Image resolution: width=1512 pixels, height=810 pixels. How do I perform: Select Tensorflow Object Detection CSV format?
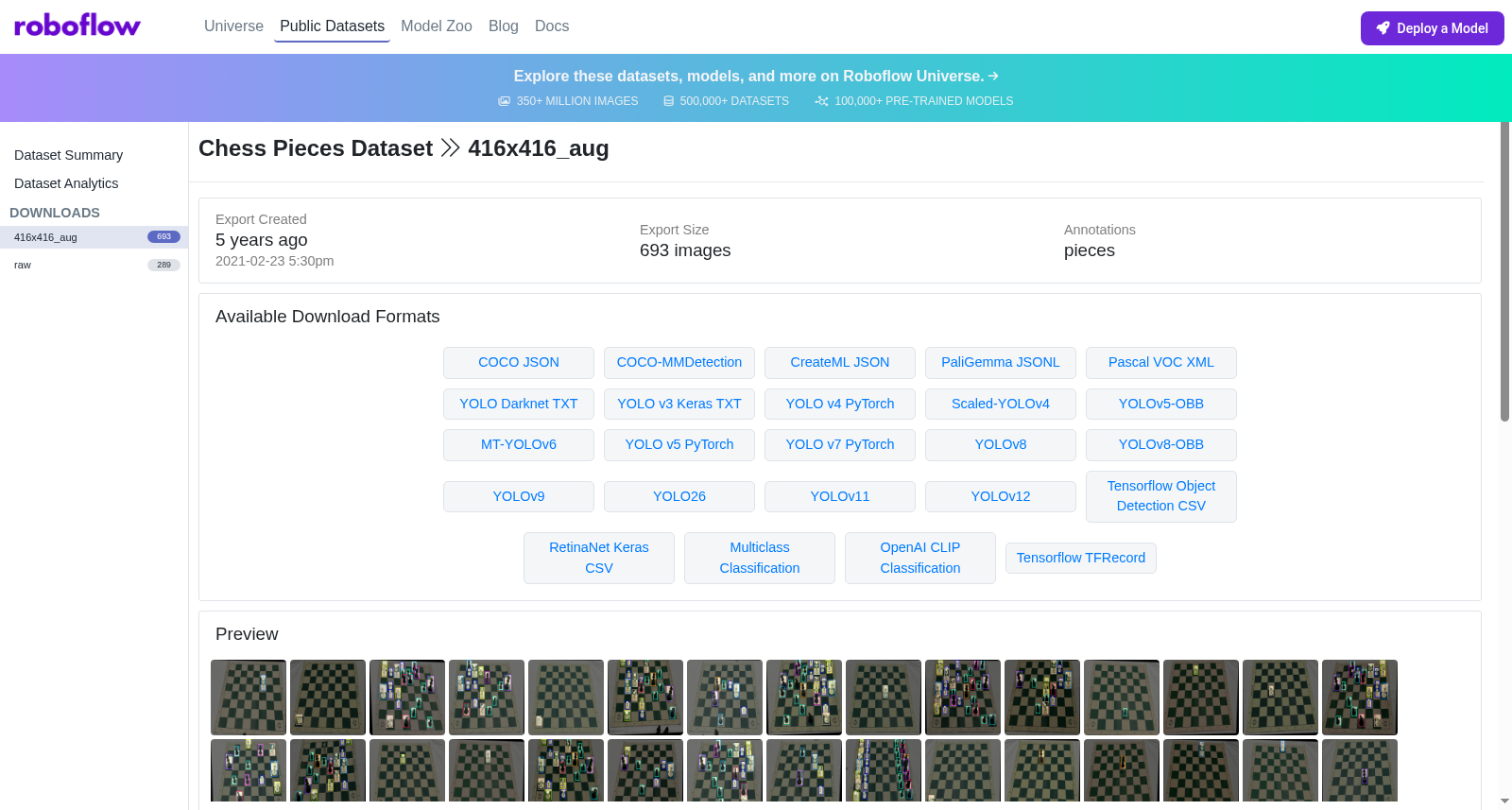pyautogui.click(x=1161, y=496)
